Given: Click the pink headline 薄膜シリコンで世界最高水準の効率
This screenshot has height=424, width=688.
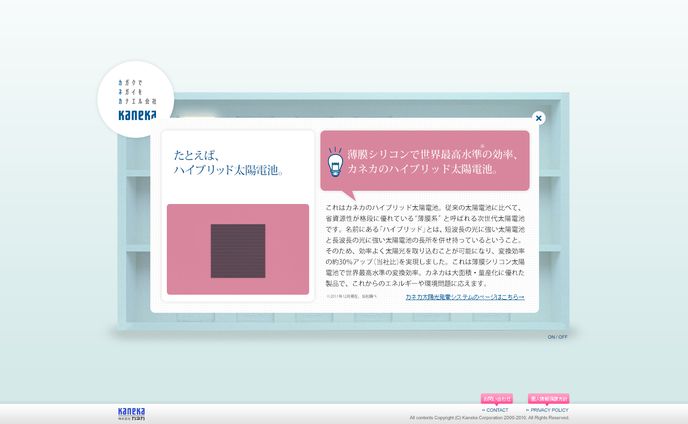Looking at the screenshot, I should coord(434,161).
